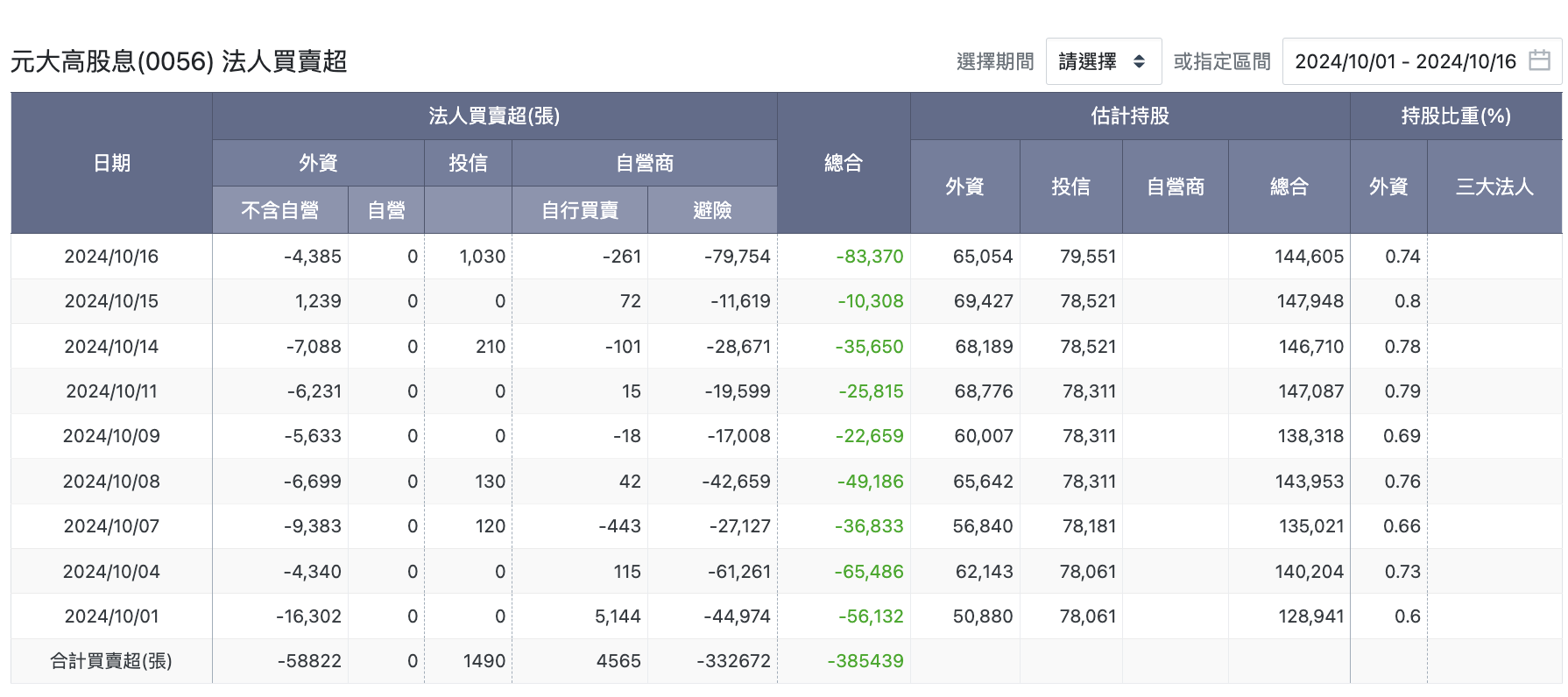Click the -83,370 total value
Screen dimensions: 1568x697
pos(869,257)
